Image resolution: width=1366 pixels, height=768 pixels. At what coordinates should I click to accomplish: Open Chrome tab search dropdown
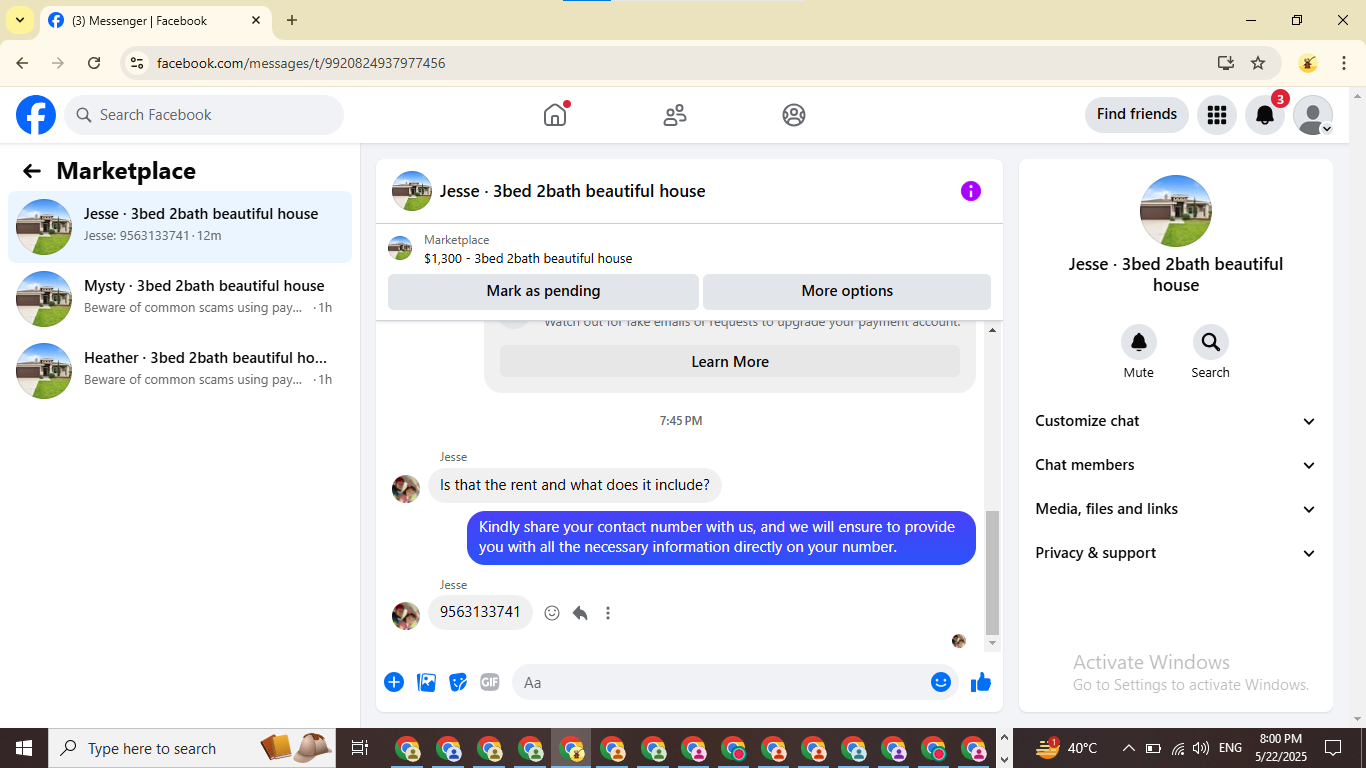20,20
